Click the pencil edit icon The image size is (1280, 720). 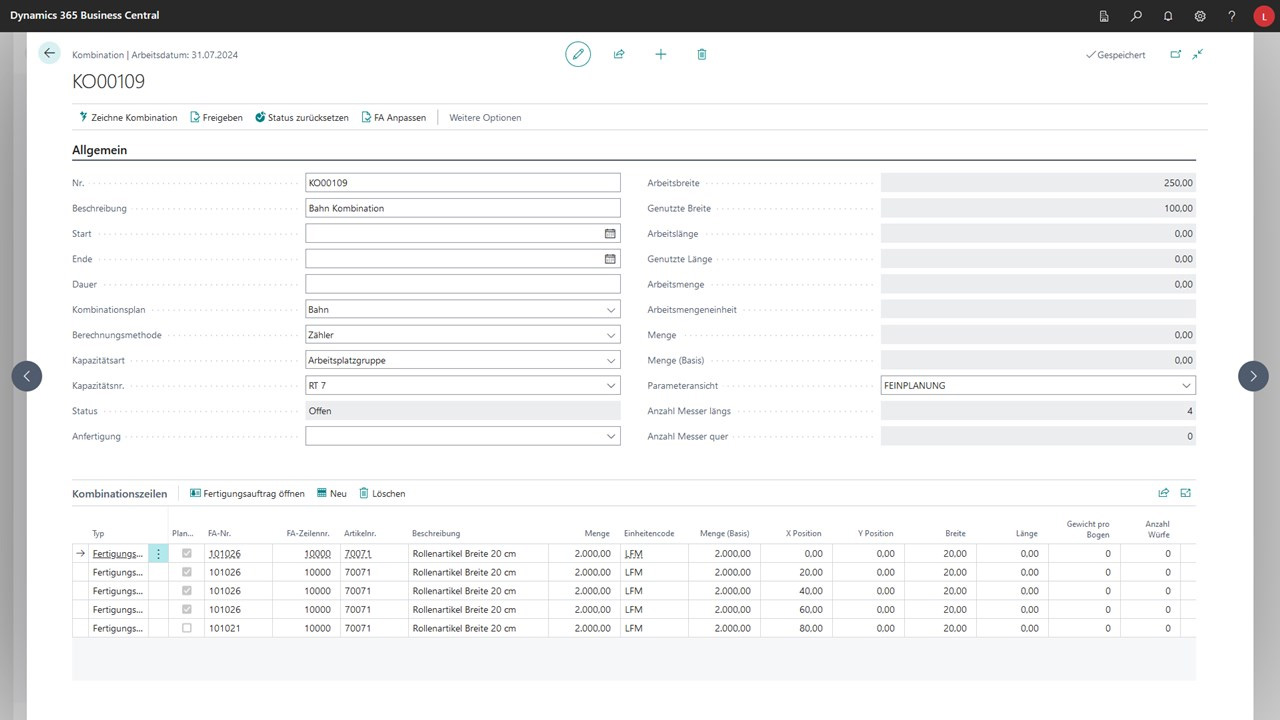578,54
